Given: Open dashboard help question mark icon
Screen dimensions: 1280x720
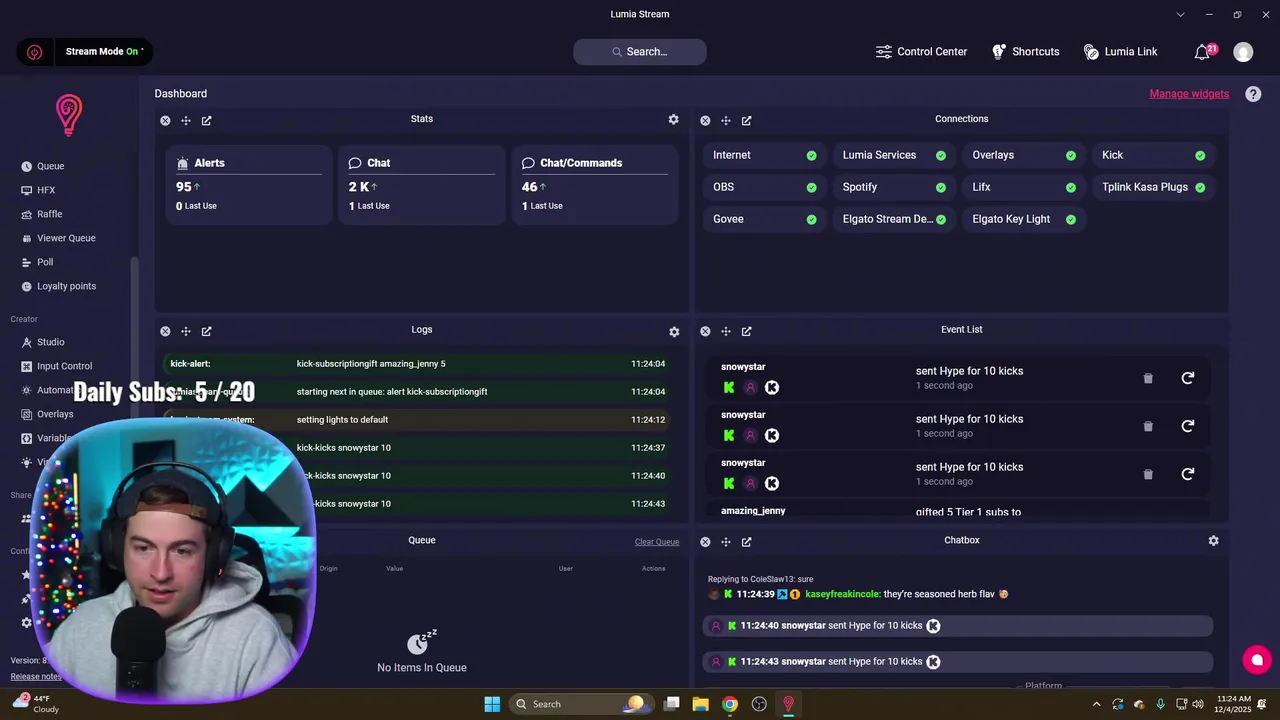Looking at the screenshot, I should click(x=1253, y=94).
